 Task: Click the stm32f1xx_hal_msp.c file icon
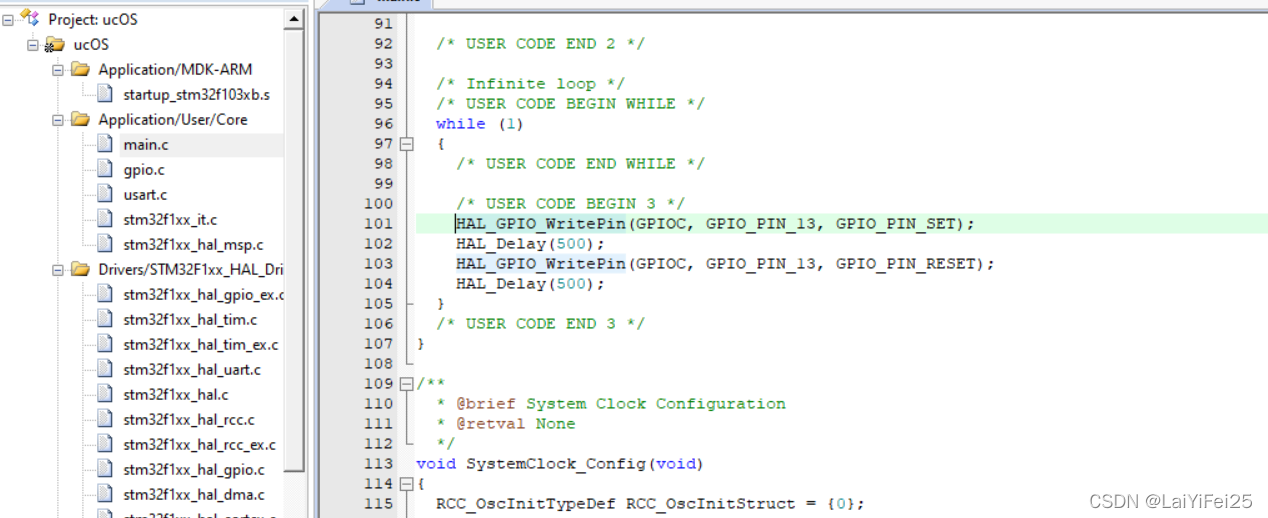(x=105, y=244)
